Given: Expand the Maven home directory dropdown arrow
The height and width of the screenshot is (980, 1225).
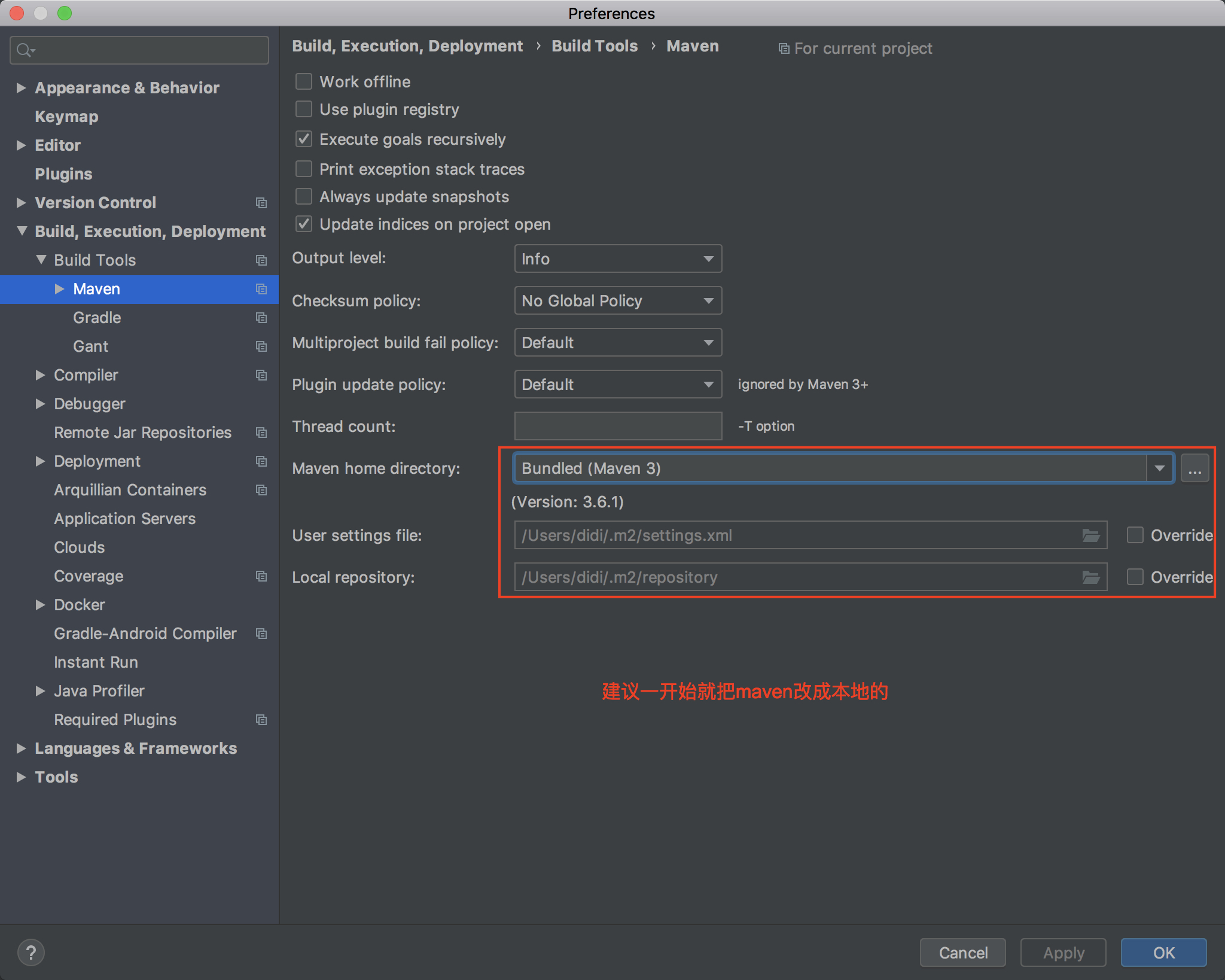Looking at the screenshot, I should (1159, 468).
